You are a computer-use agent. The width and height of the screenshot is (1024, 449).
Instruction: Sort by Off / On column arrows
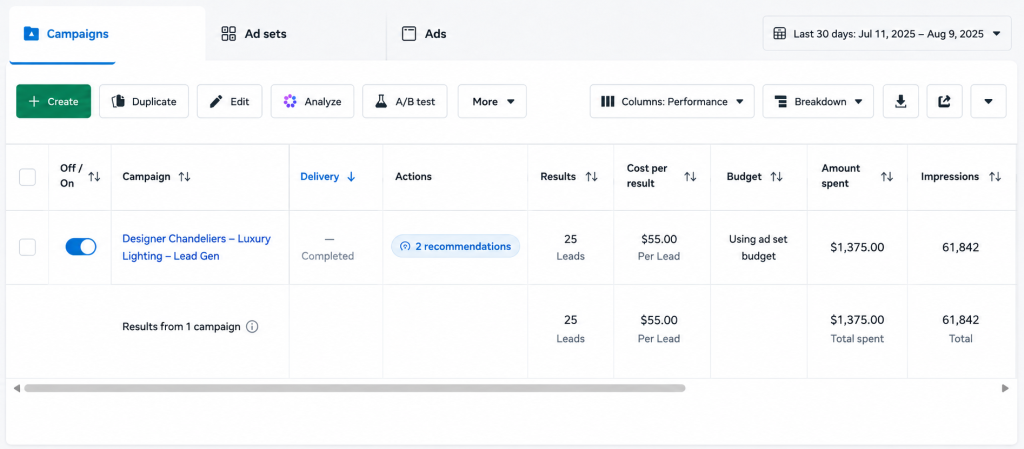(x=95, y=176)
